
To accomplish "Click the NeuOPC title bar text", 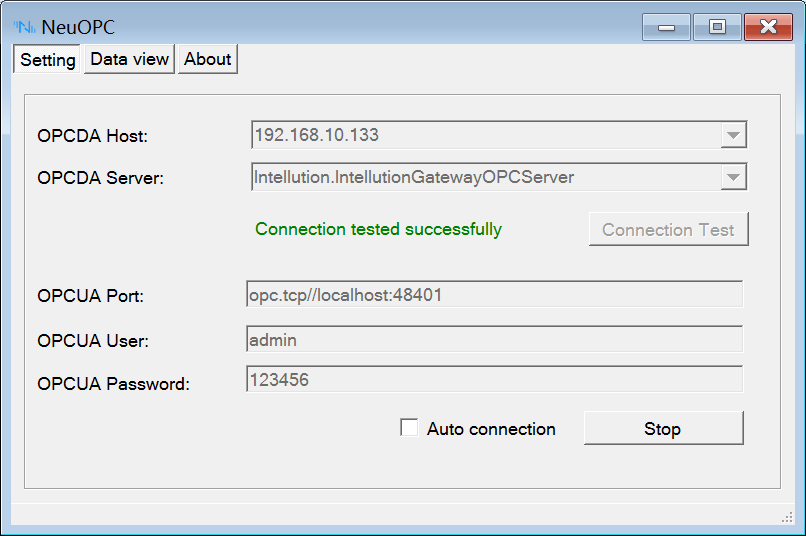I will pyautogui.click(x=78, y=27).
